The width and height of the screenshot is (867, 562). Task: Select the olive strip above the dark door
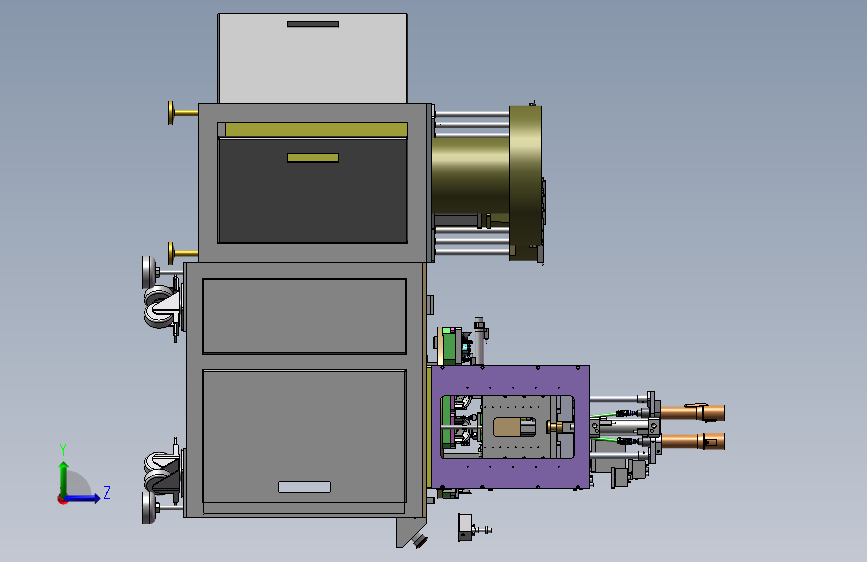point(316,130)
